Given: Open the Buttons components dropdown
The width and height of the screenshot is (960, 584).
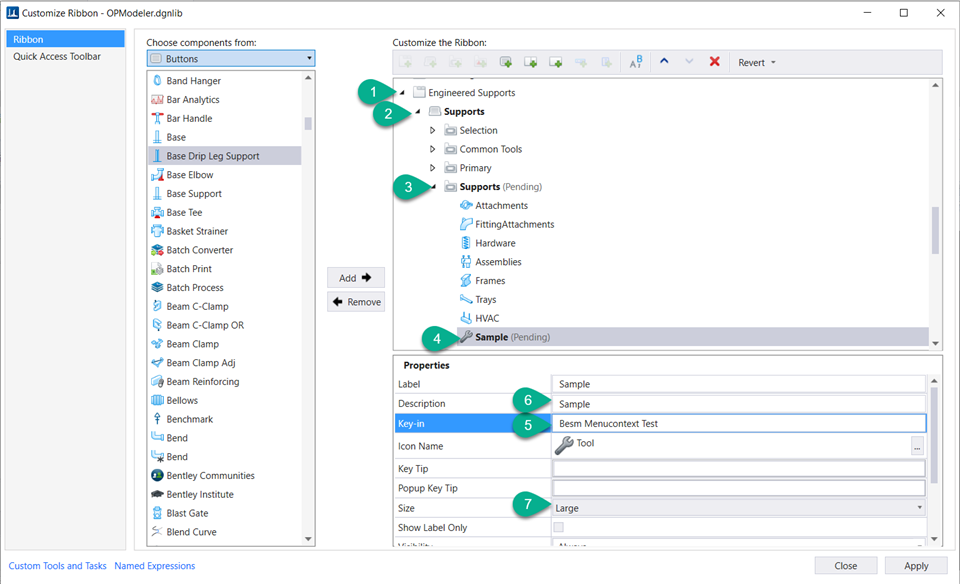Looking at the screenshot, I should click(231, 59).
